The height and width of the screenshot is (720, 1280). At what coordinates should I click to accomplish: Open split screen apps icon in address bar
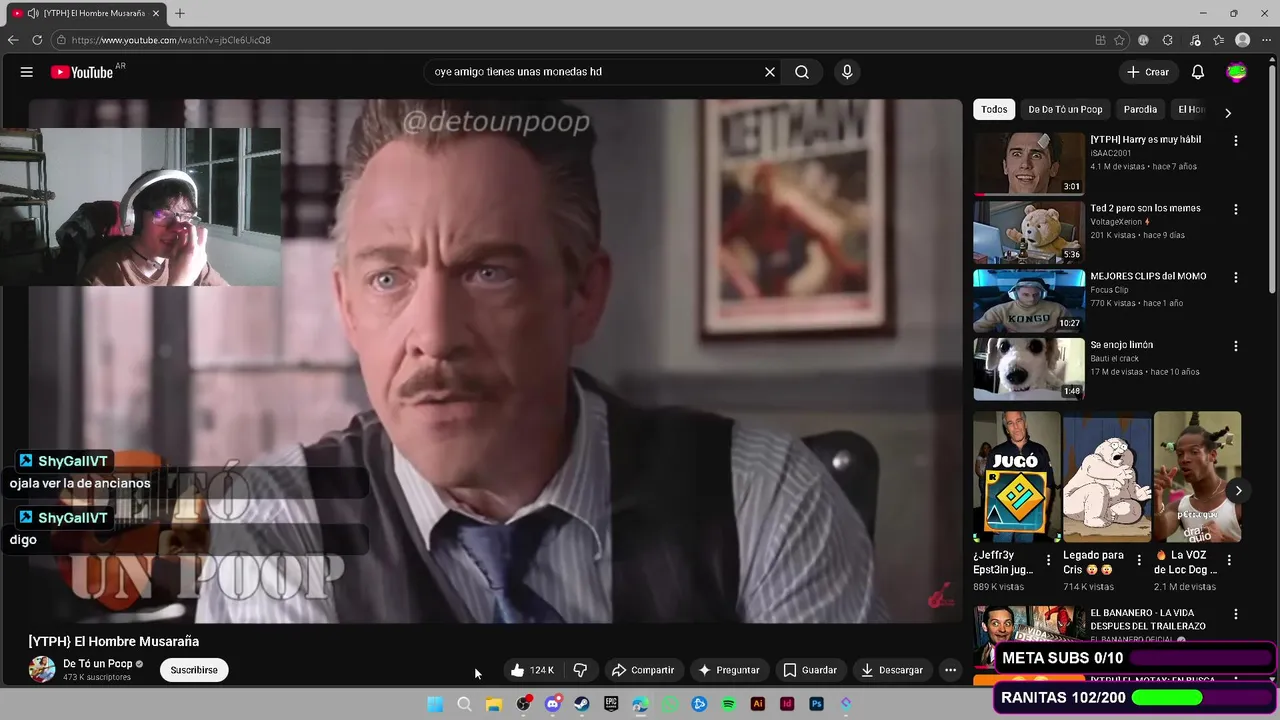tap(1100, 40)
